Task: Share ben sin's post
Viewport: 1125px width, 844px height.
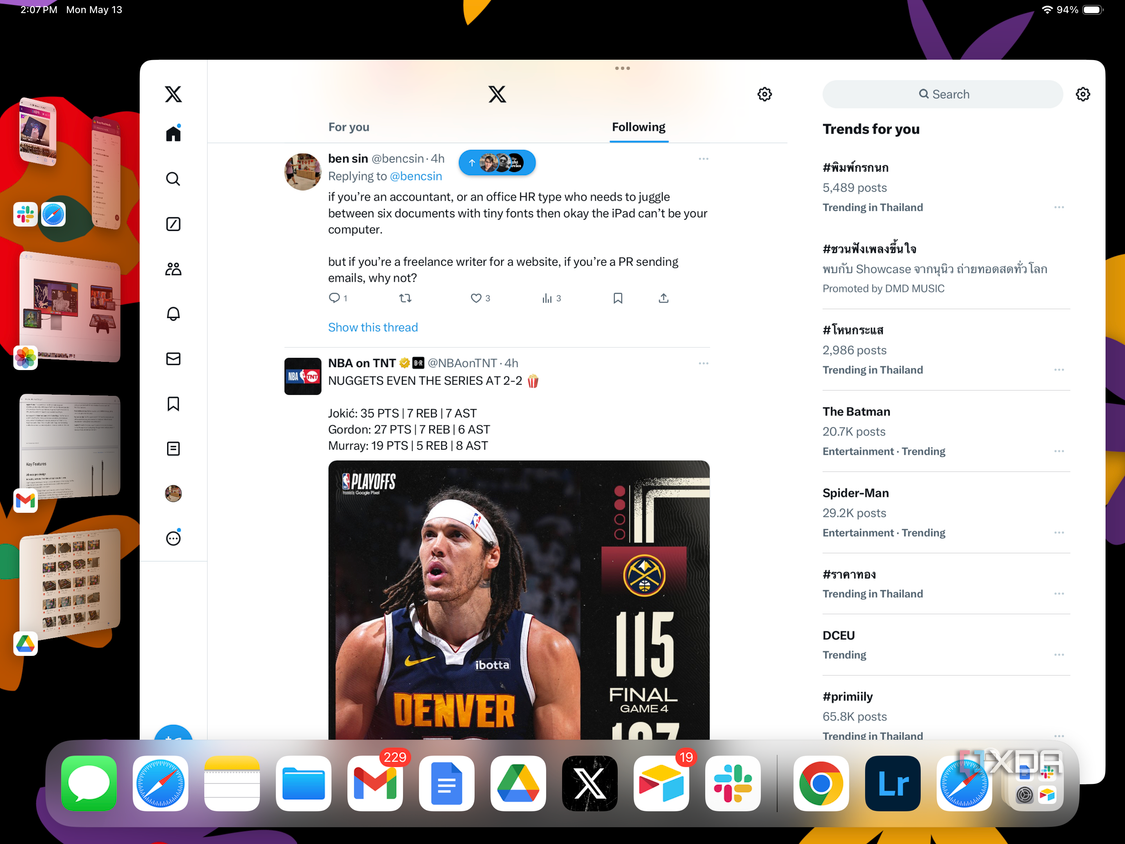Action: click(664, 298)
